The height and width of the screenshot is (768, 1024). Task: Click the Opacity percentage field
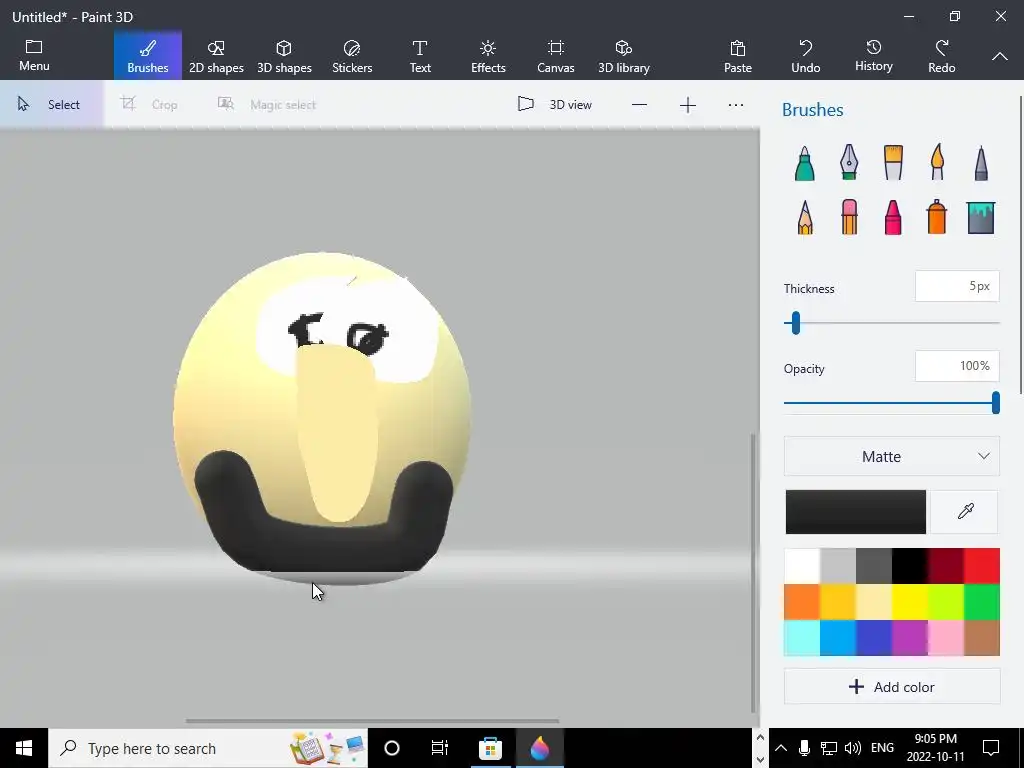[x=957, y=366]
